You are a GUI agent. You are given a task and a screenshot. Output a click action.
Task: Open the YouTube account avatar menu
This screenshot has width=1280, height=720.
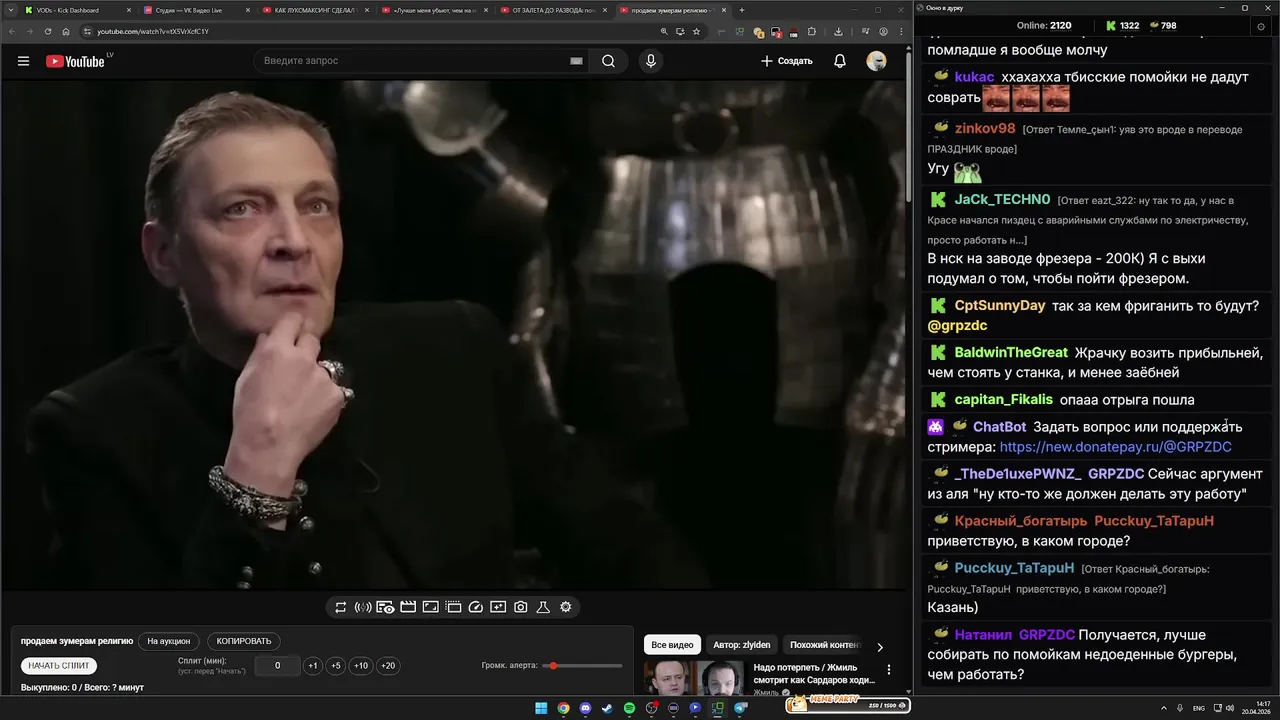click(x=876, y=61)
